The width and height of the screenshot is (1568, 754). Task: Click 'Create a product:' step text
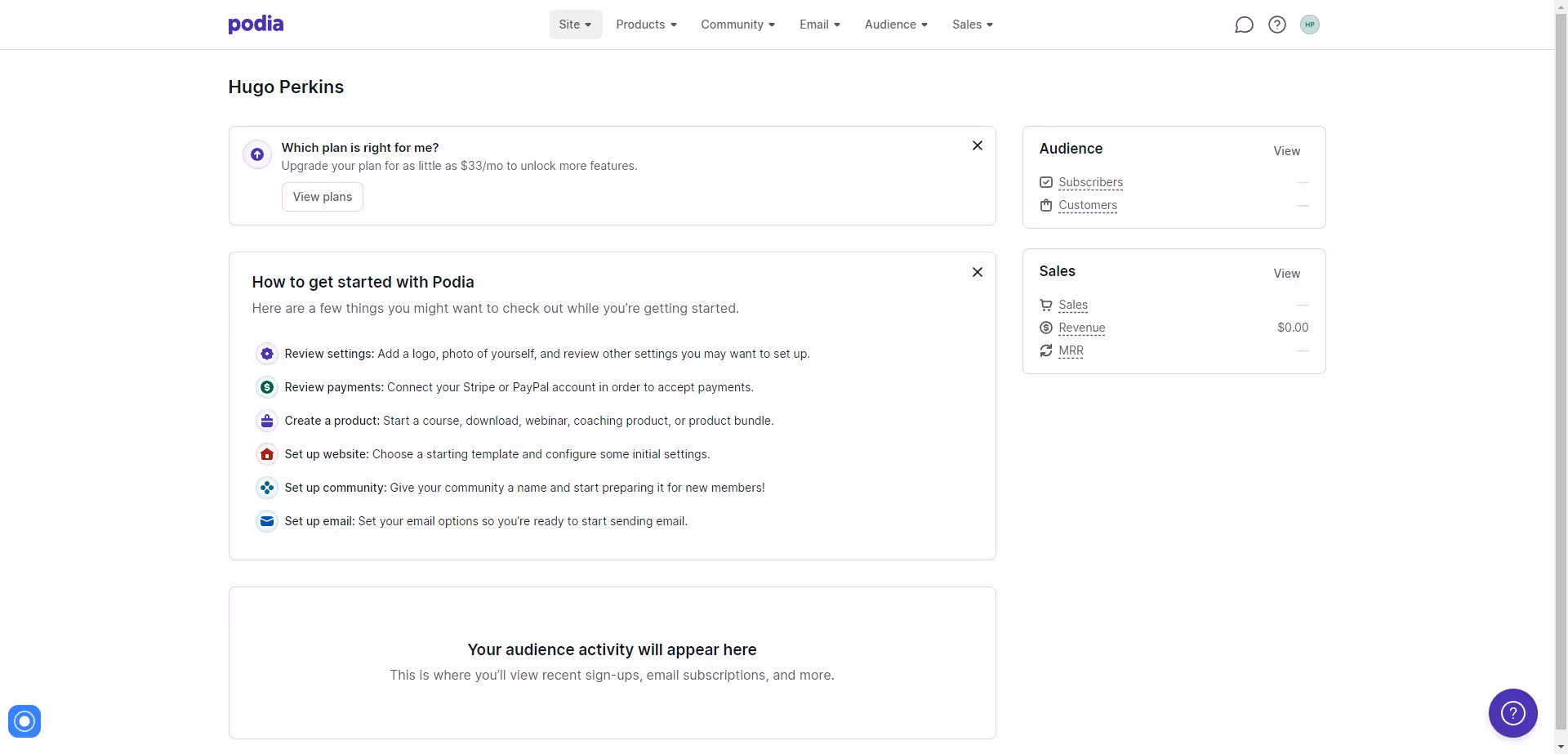332,421
